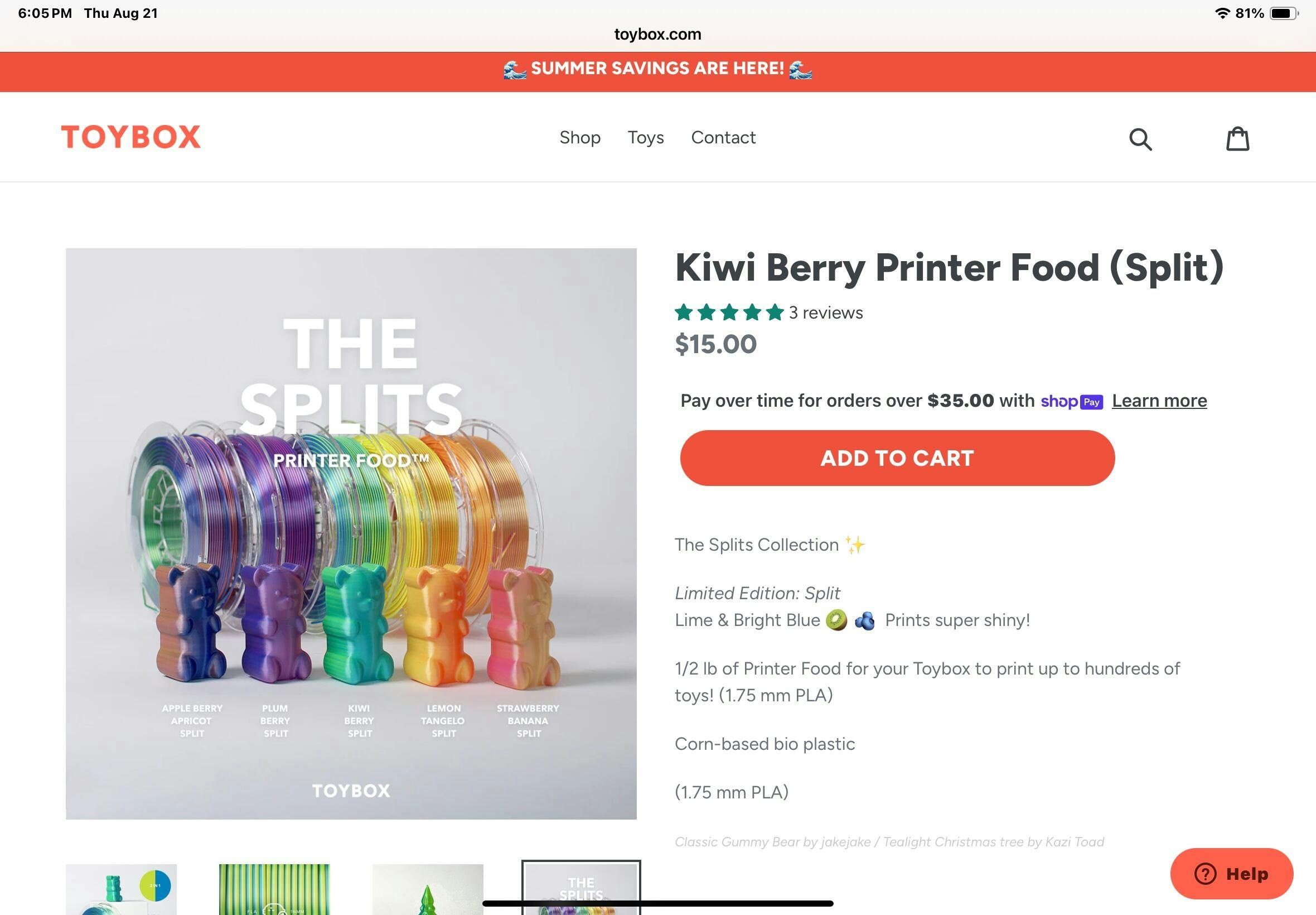Select The Splits thumbnail image
The image size is (1316, 915).
581,889
